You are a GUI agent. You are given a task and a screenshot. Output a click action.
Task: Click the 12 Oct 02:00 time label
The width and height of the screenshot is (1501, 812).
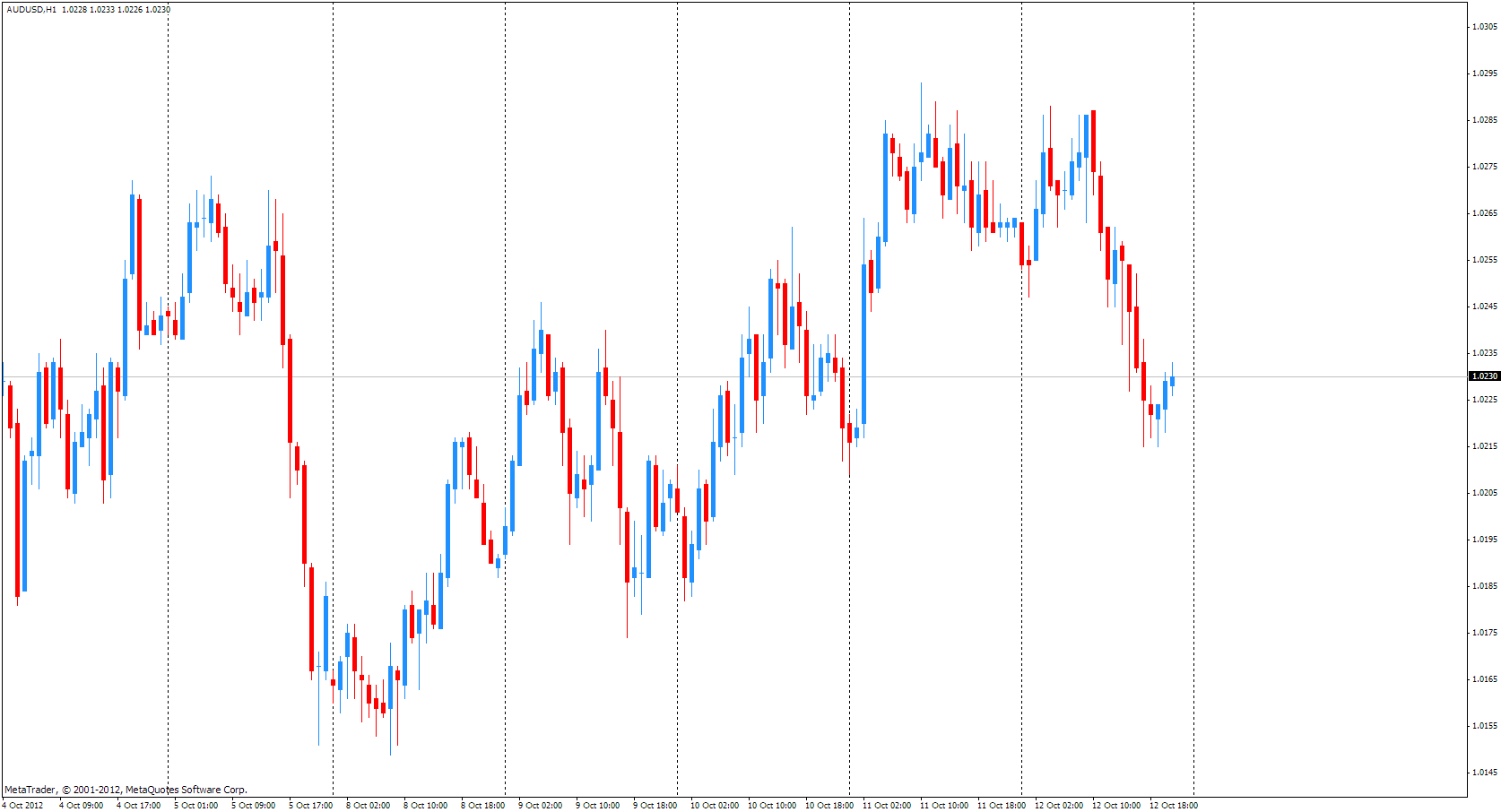click(1059, 805)
